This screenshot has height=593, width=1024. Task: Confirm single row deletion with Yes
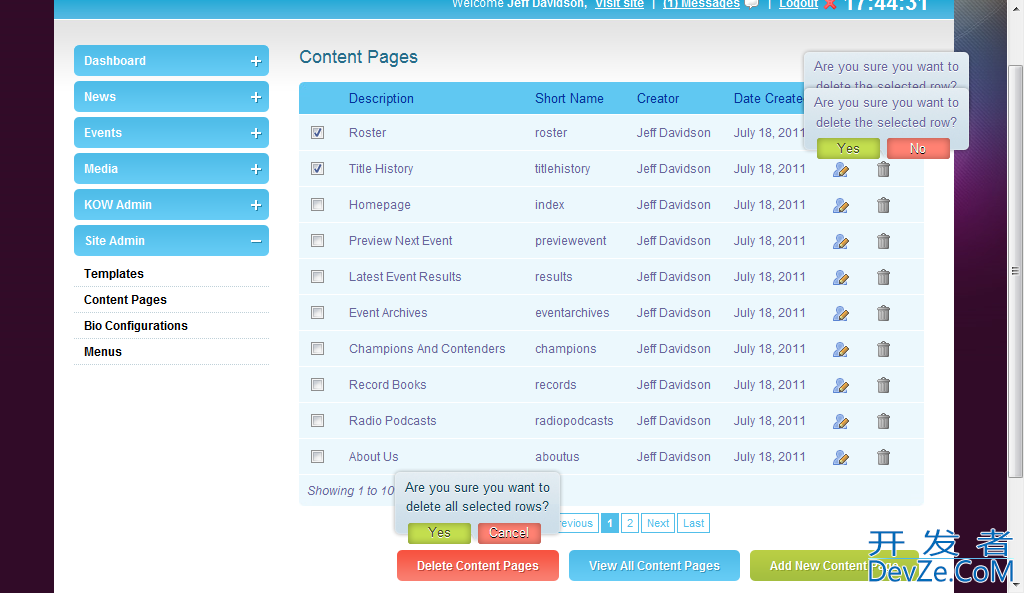848,148
